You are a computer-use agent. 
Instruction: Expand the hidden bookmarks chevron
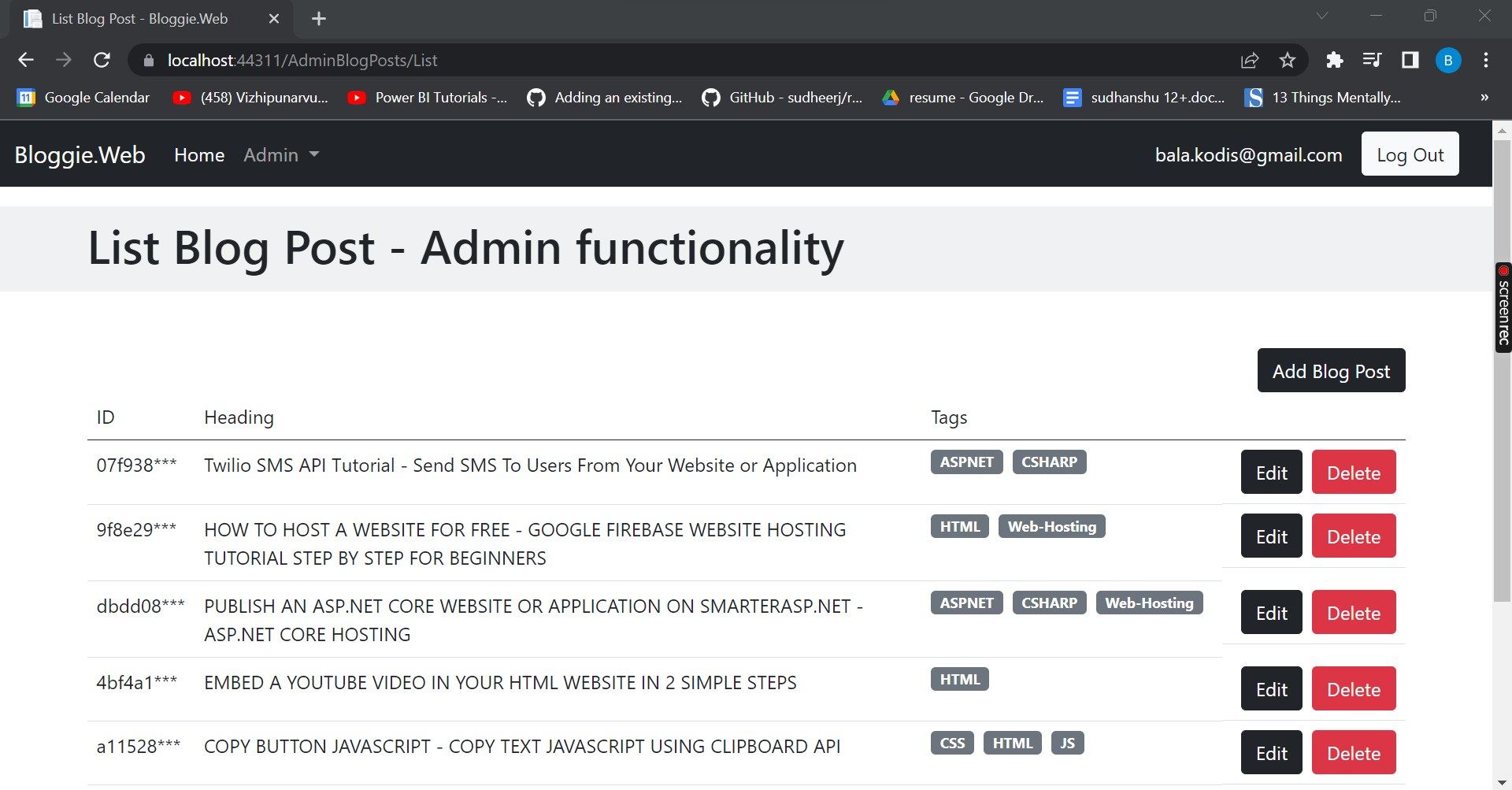[1484, 97]
